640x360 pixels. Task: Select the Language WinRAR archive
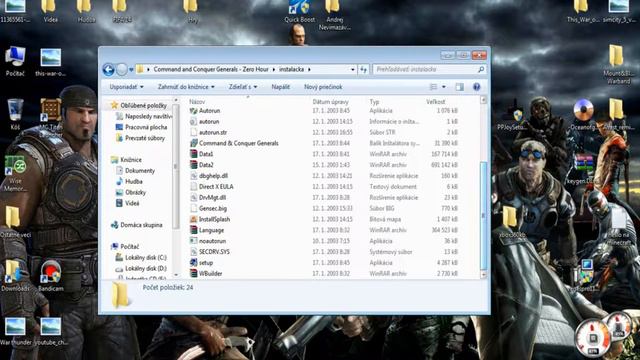pyautogui.click(x=211, y=230)
